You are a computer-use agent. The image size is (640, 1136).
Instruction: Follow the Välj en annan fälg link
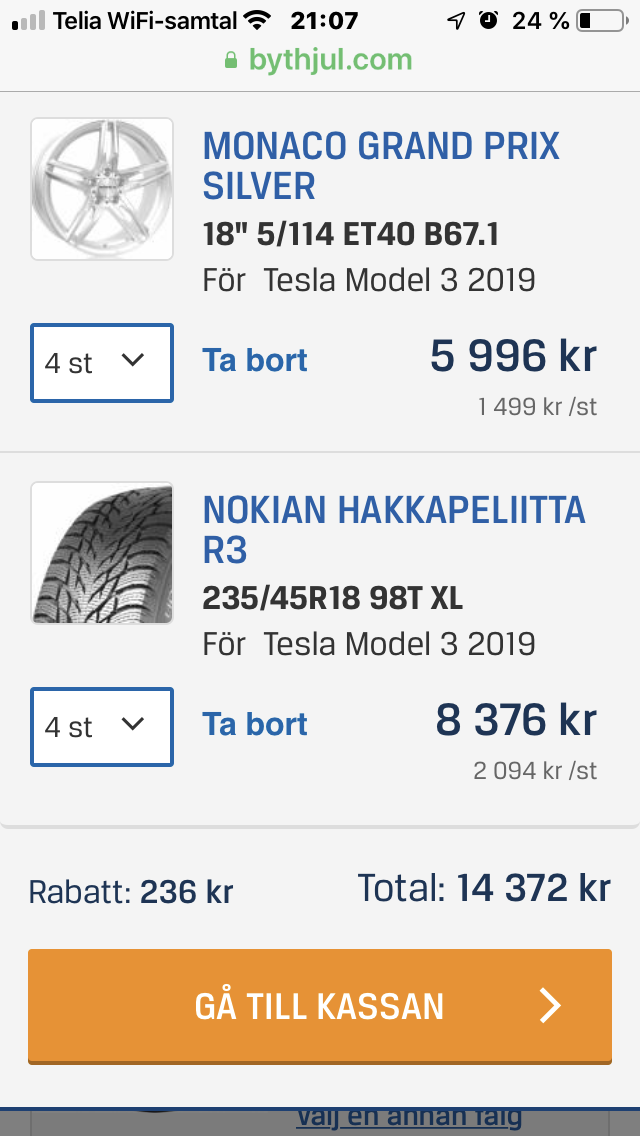pos(410,1117)
